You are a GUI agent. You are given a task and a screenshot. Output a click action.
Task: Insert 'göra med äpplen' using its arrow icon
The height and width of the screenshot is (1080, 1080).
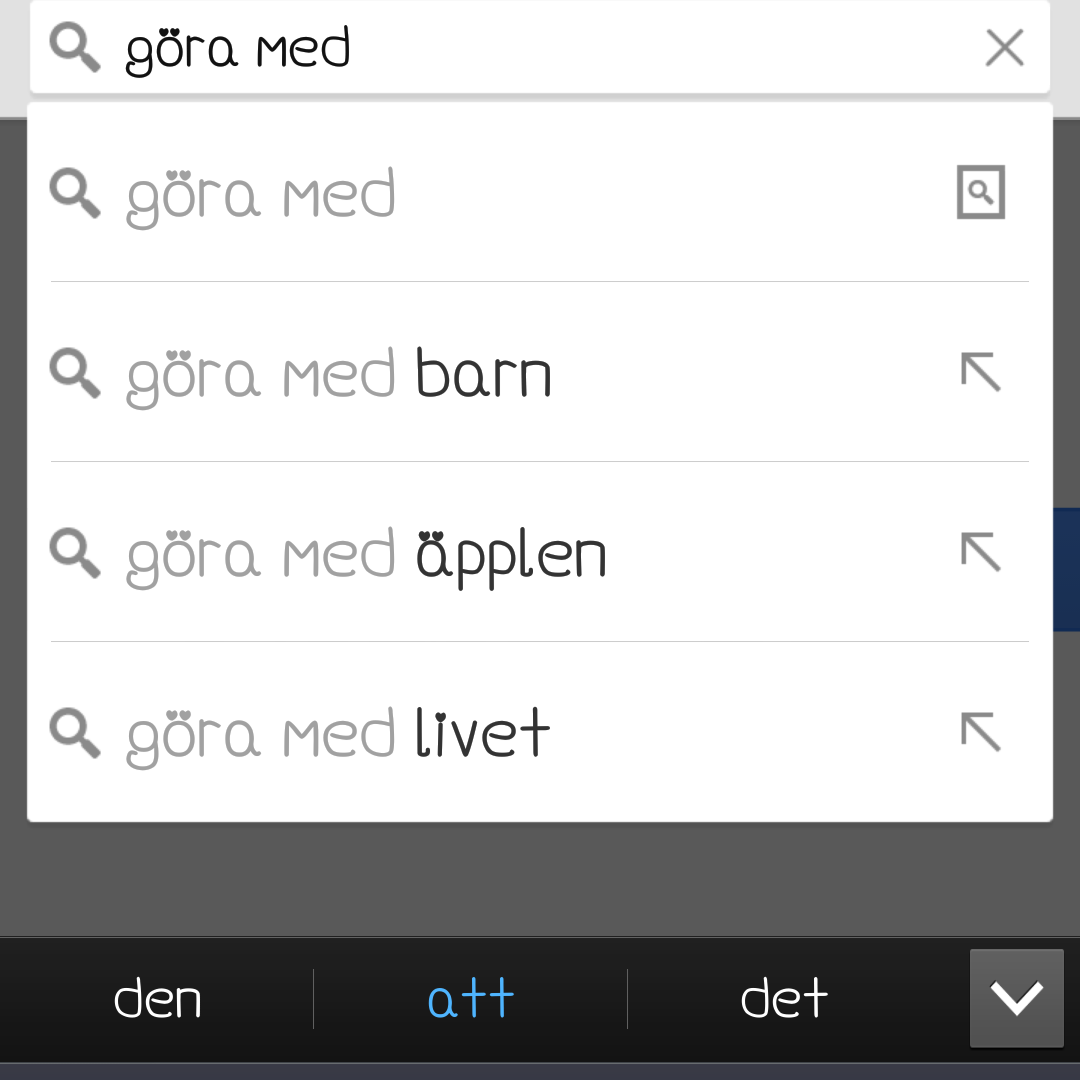980,552
